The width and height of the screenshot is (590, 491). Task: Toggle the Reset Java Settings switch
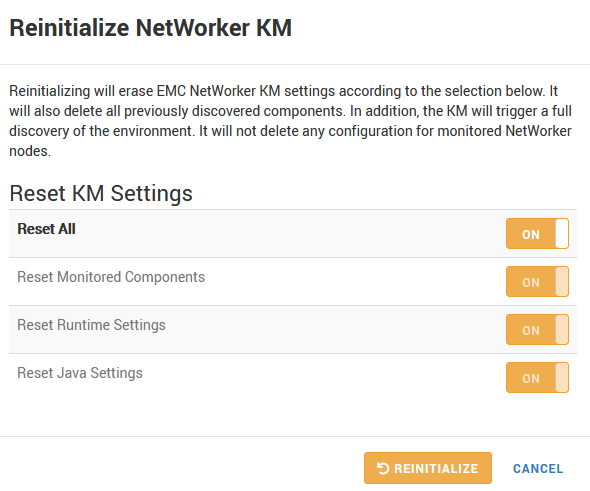point(537,377)
